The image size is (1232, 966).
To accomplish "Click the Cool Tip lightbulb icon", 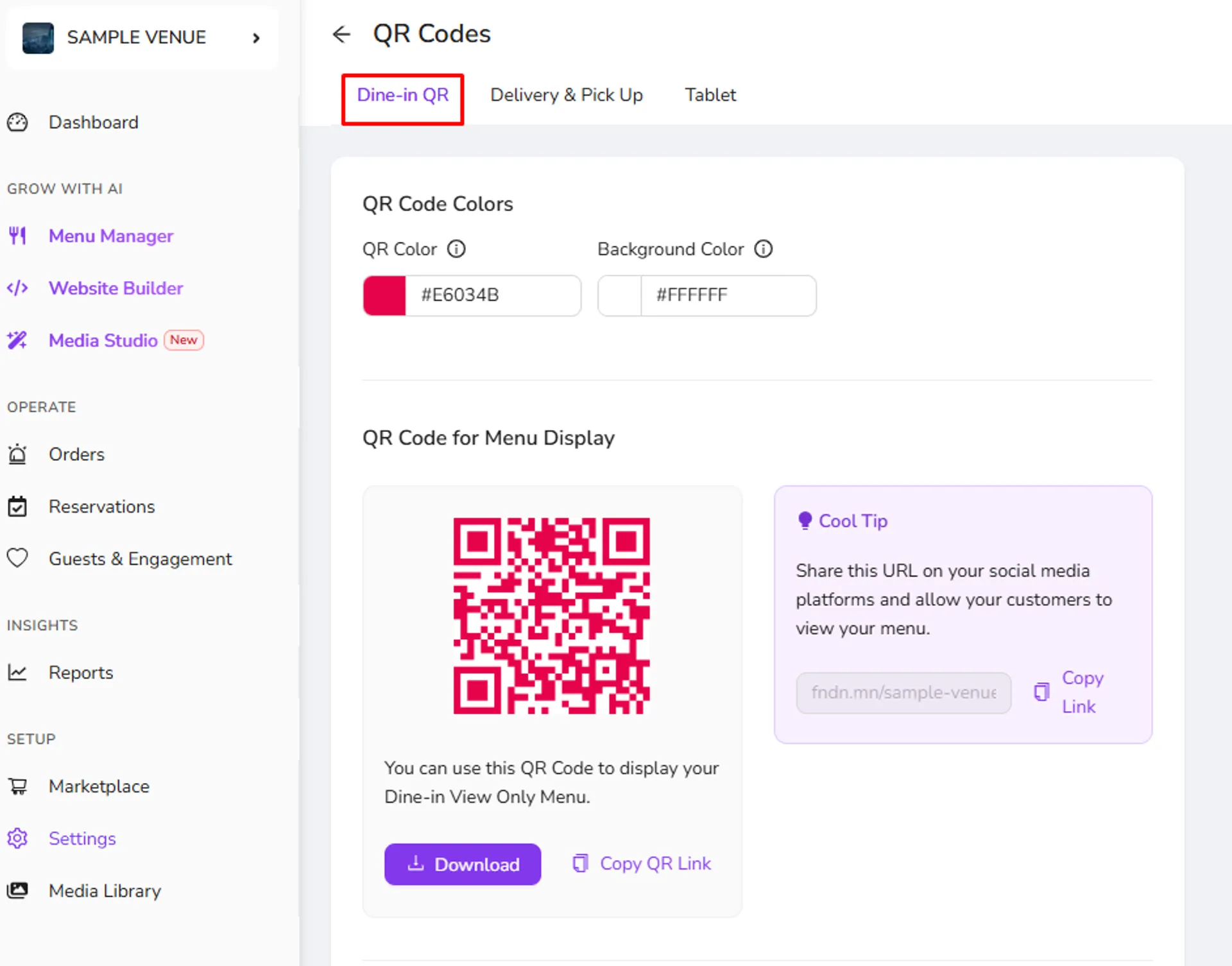I will click(x=805, y=521).
